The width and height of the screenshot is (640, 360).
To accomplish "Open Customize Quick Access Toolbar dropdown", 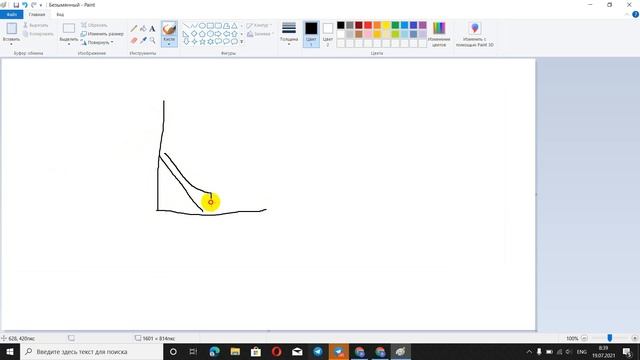I will coord(41,5).
